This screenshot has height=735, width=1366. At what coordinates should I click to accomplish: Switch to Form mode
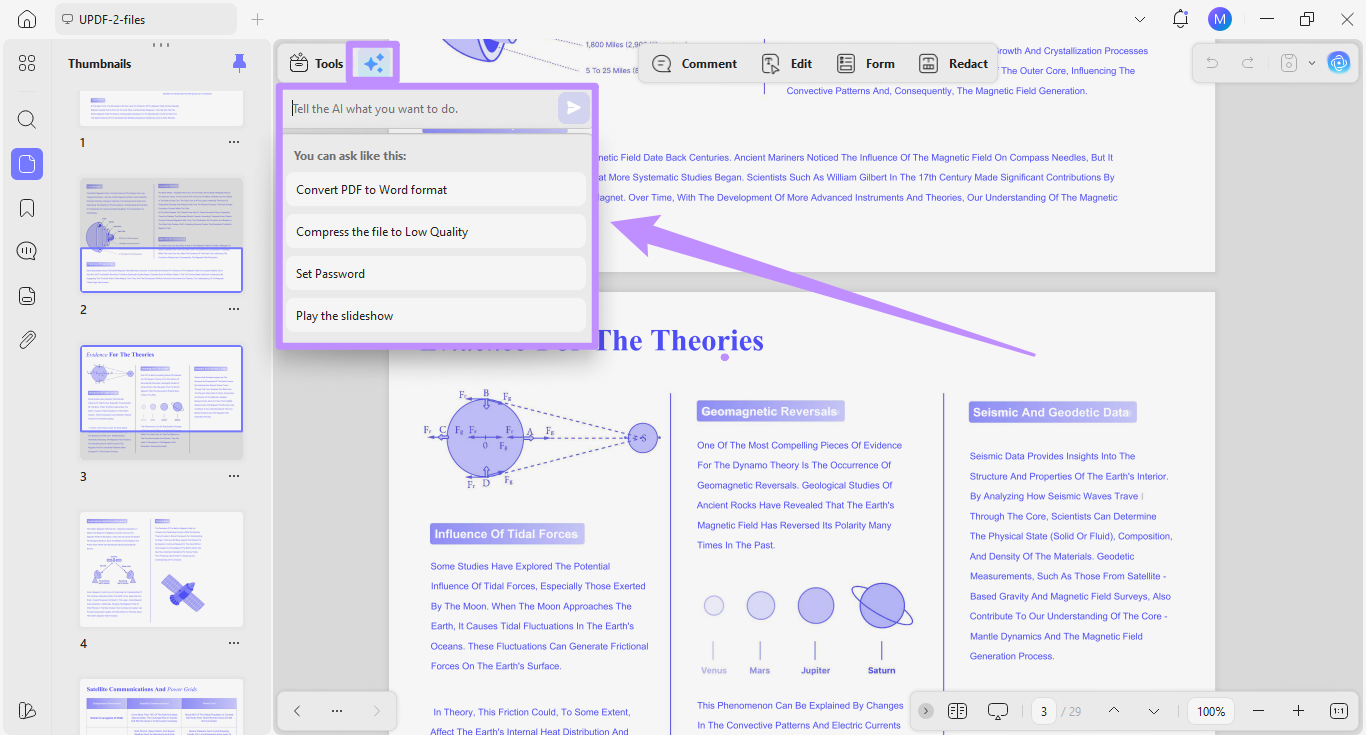pos(866,63)
